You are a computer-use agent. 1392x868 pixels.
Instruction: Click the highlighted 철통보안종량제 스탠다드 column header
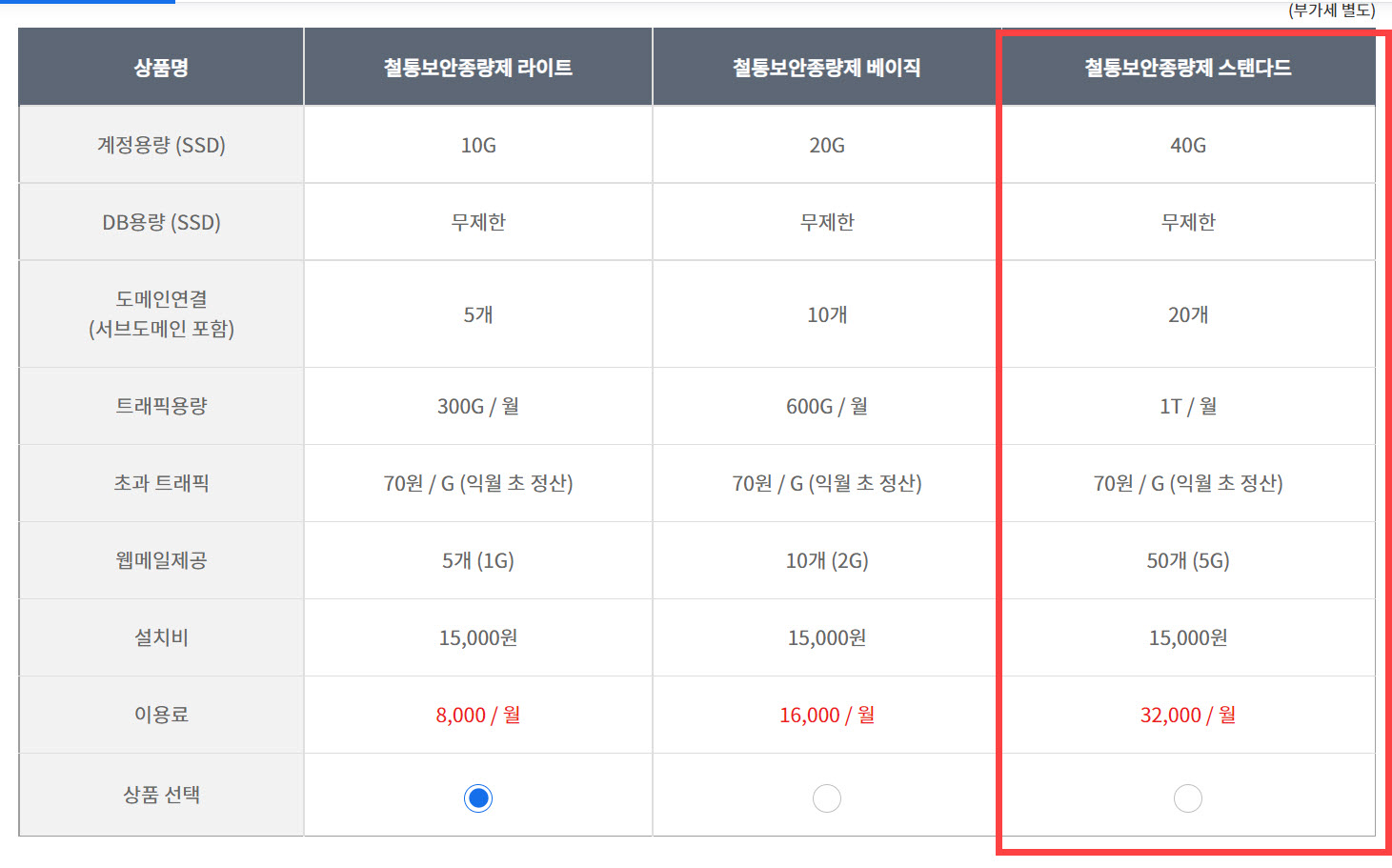1186,66
